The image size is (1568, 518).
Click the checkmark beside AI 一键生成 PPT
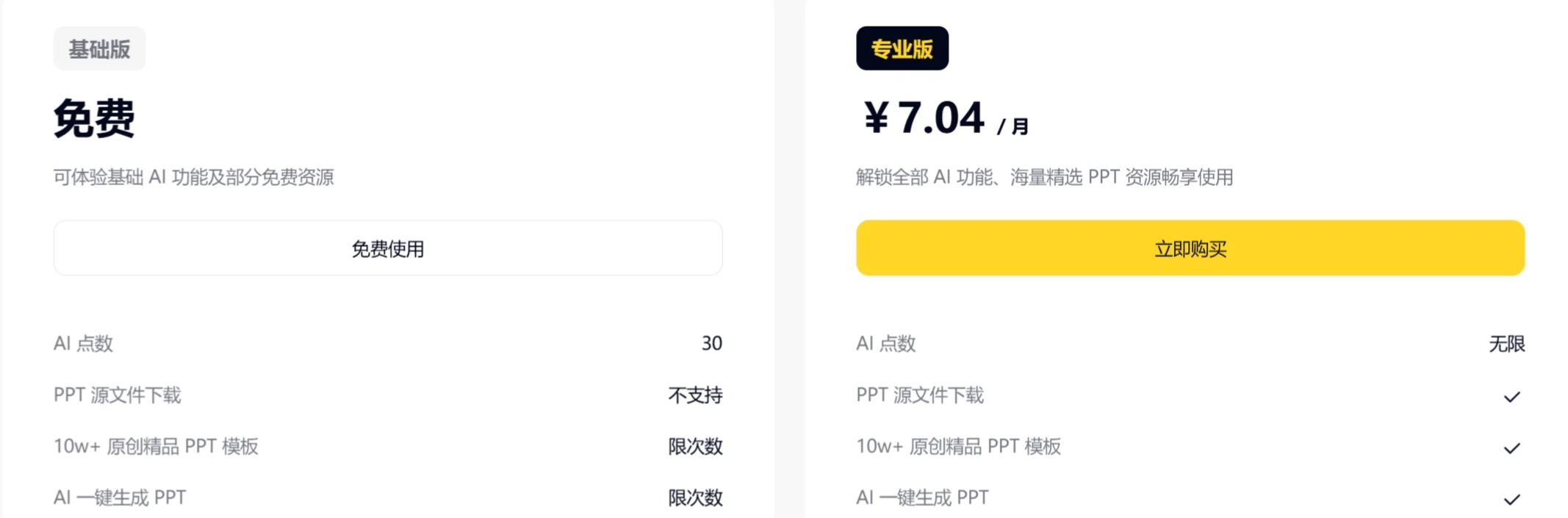tap(1511, 497)
